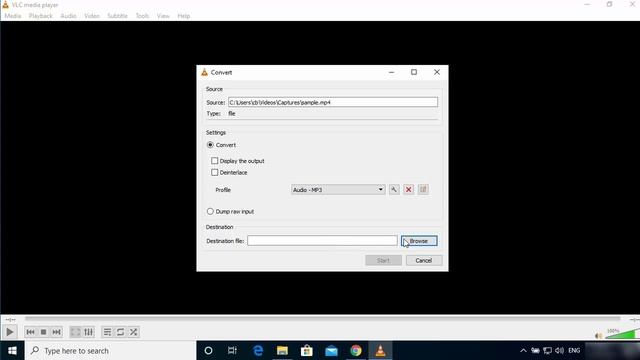Play media in VLC main window
Image resolution: width=640 pixels, height=360 pixels.
[x=10, y=332]
